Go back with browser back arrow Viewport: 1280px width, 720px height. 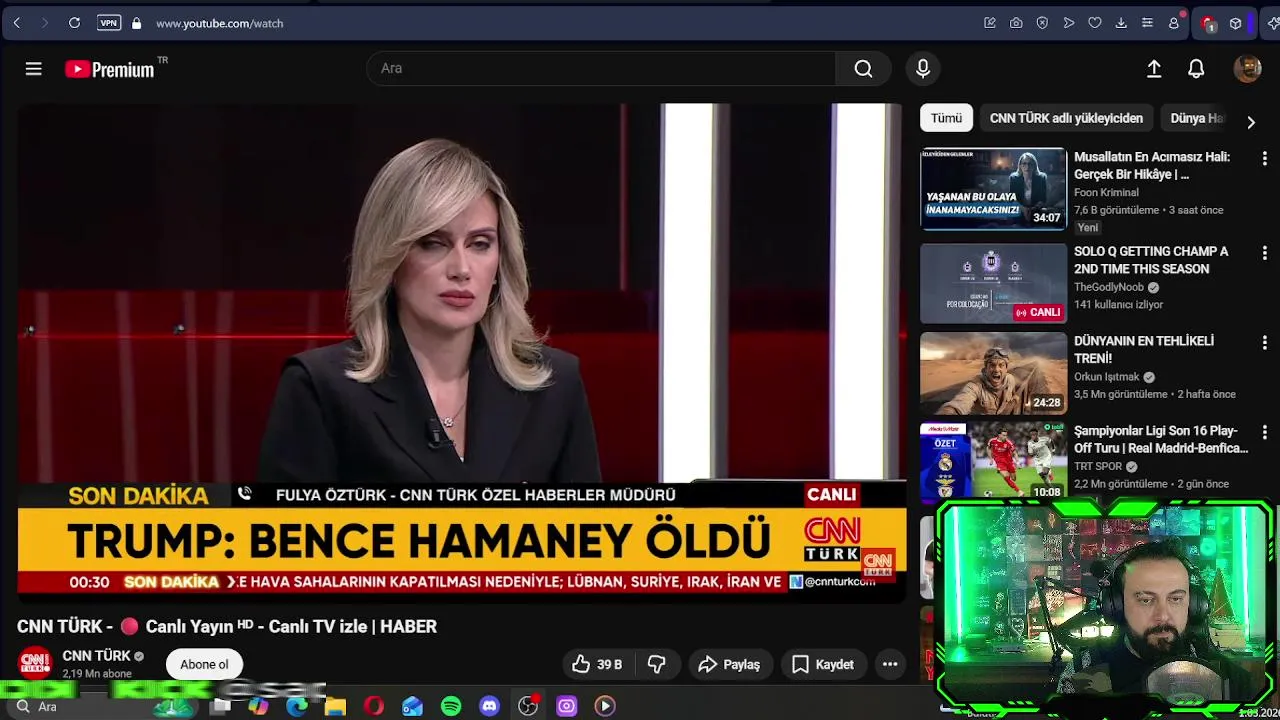[17, 23]
